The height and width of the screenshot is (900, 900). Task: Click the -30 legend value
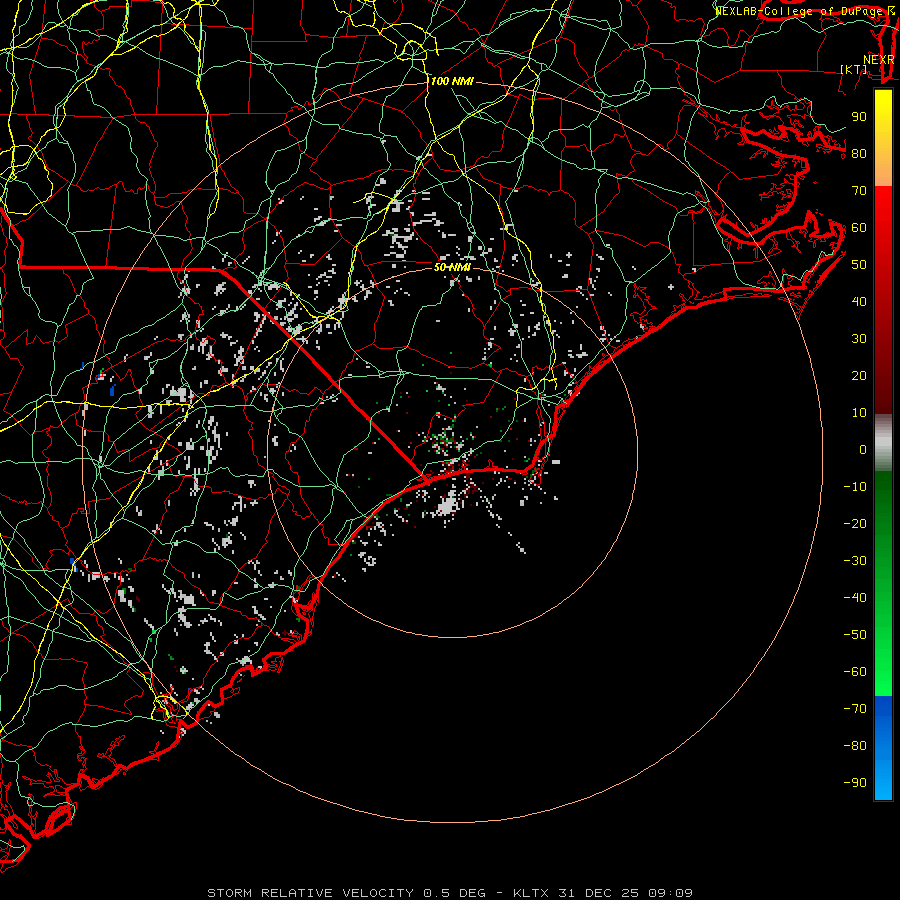click(x=855, y=561)
